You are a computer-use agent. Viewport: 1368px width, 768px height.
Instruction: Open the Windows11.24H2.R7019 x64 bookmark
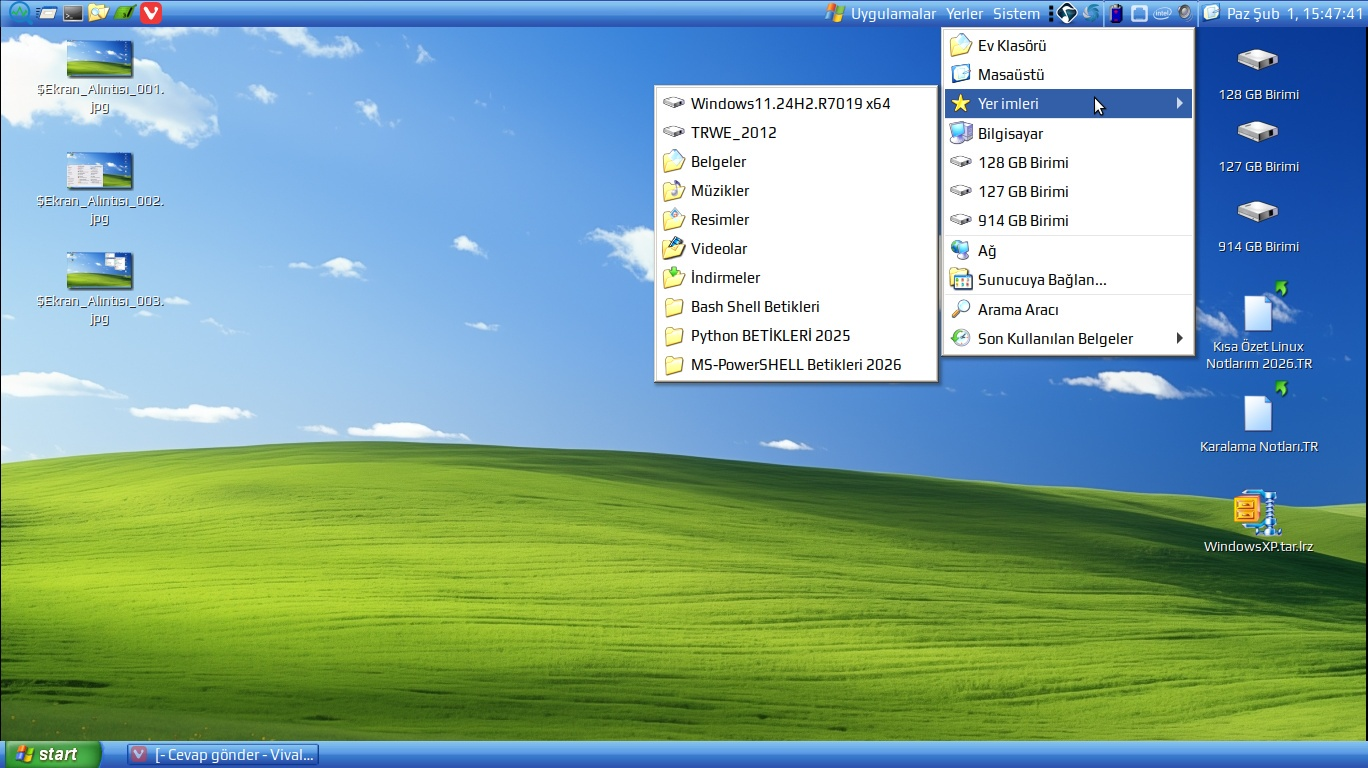point(796,103)
